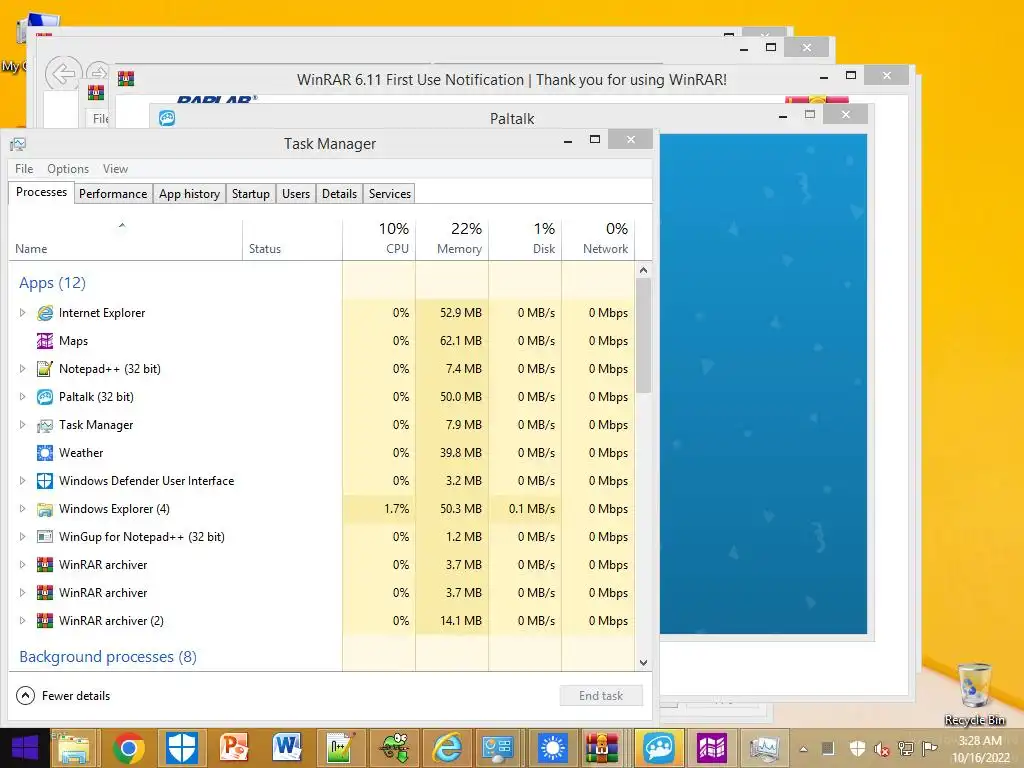Sort processes by Disk column
The image size is (1024, 768).
pyautogui.click(x=526, y=238)
